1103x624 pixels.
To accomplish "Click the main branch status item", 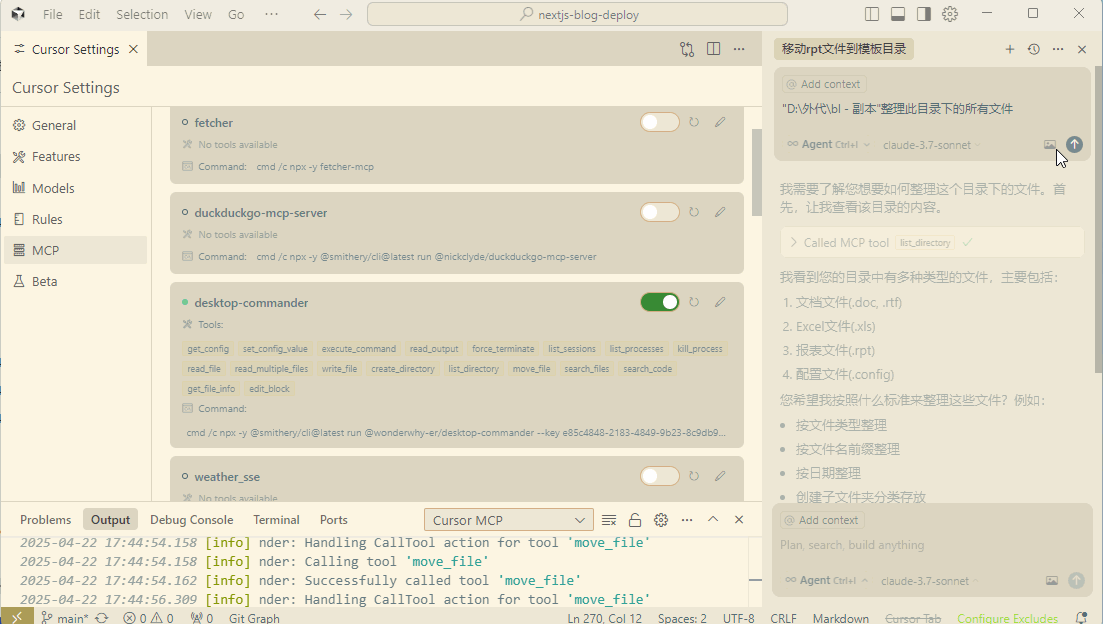I will (64, 618).
